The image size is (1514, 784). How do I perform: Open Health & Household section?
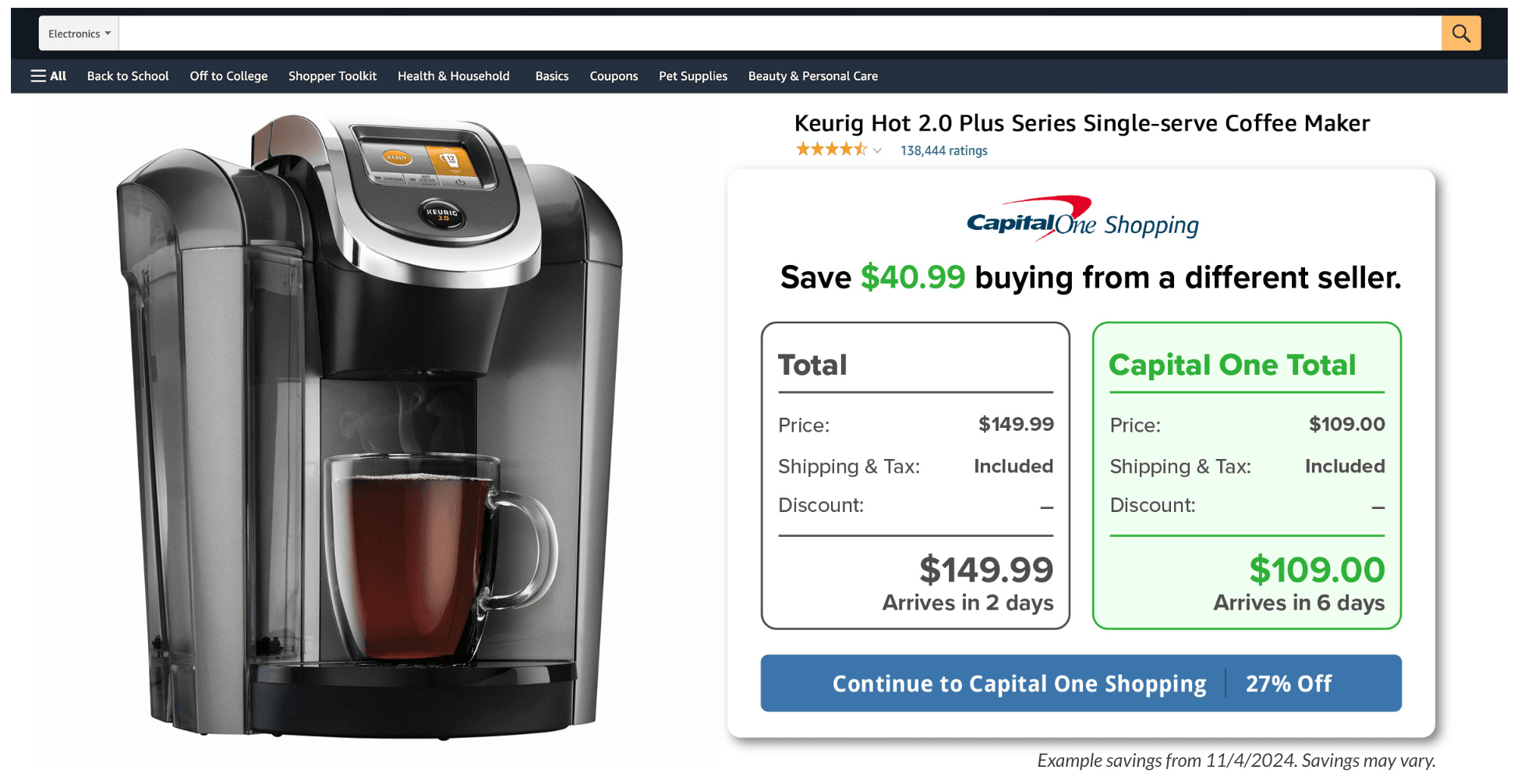tap(453, 76)
